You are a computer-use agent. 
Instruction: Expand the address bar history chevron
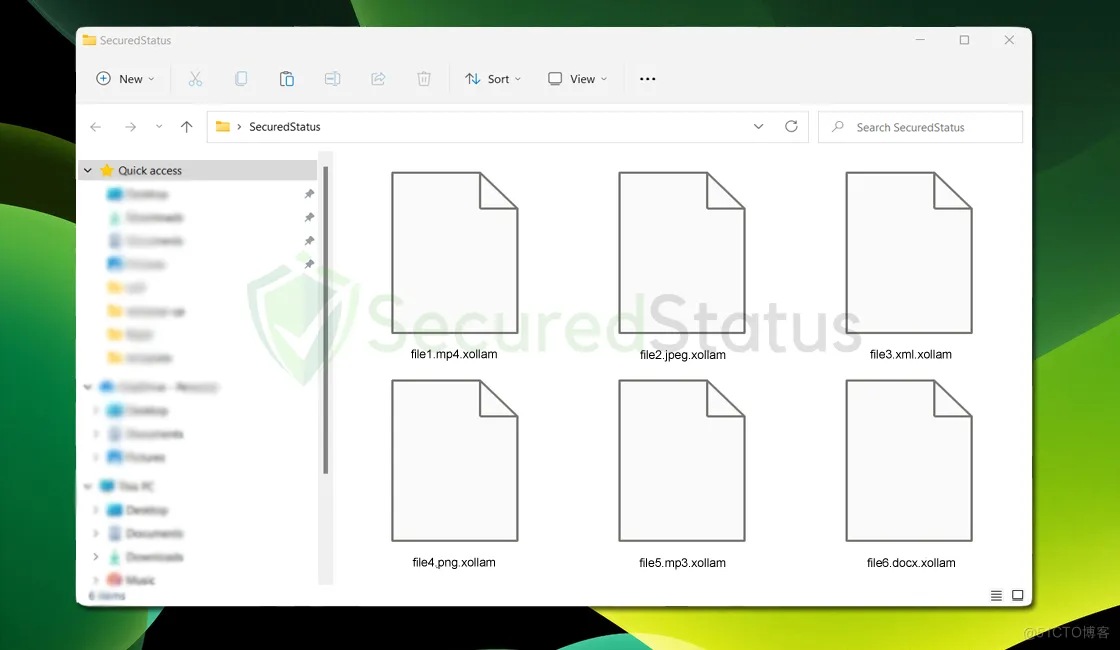(x=758, y=126)
